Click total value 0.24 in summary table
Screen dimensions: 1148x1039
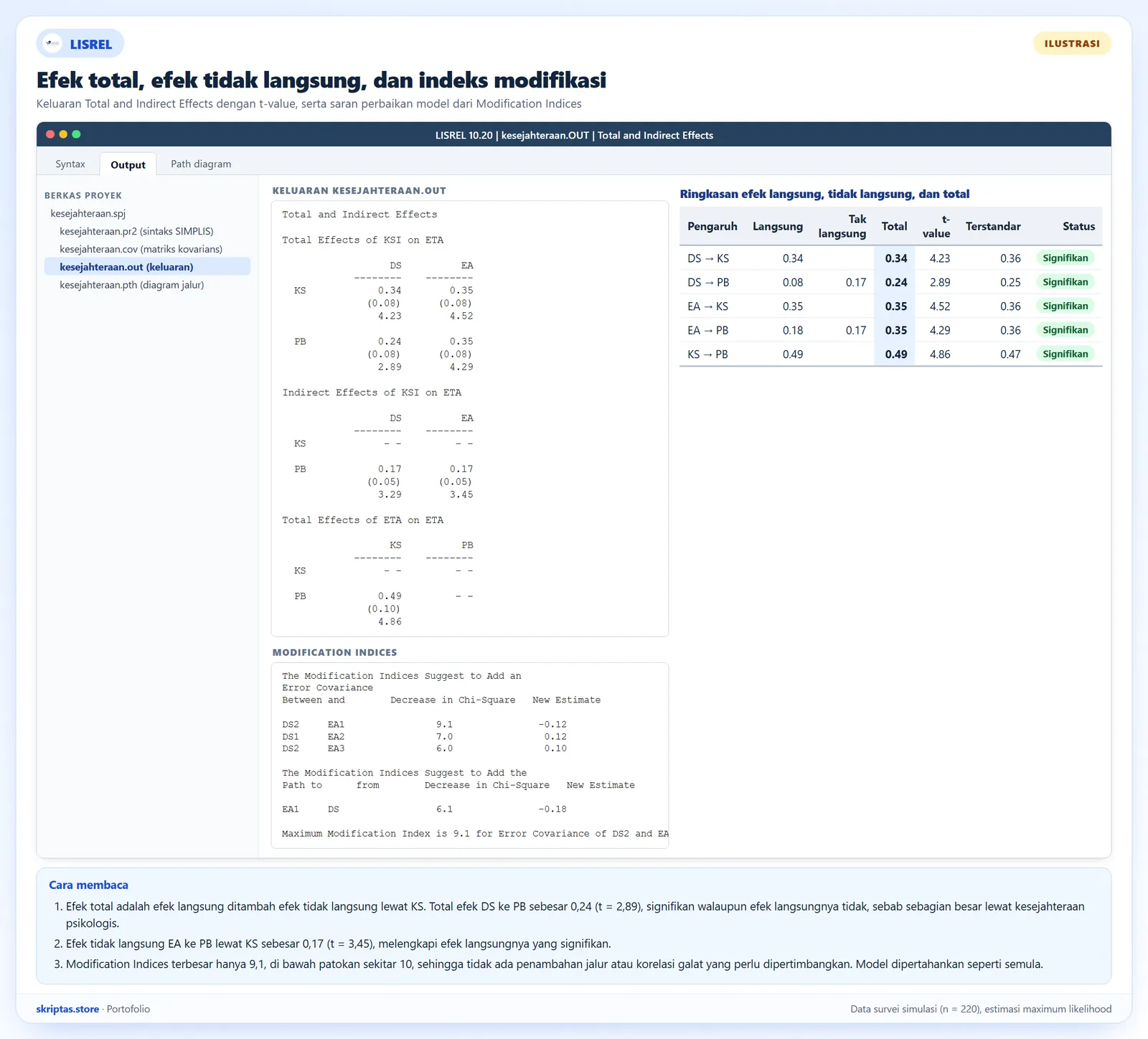click(896, 282)
